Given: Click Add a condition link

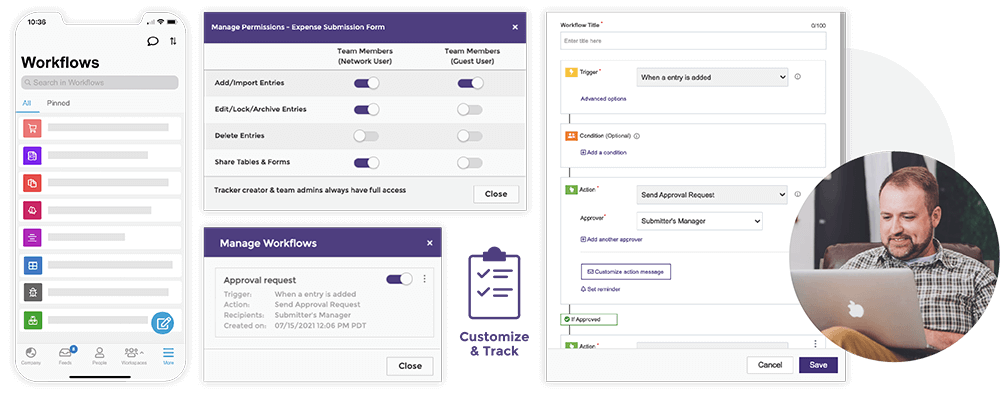Looking at the screenshot, I should coord(603,152).
